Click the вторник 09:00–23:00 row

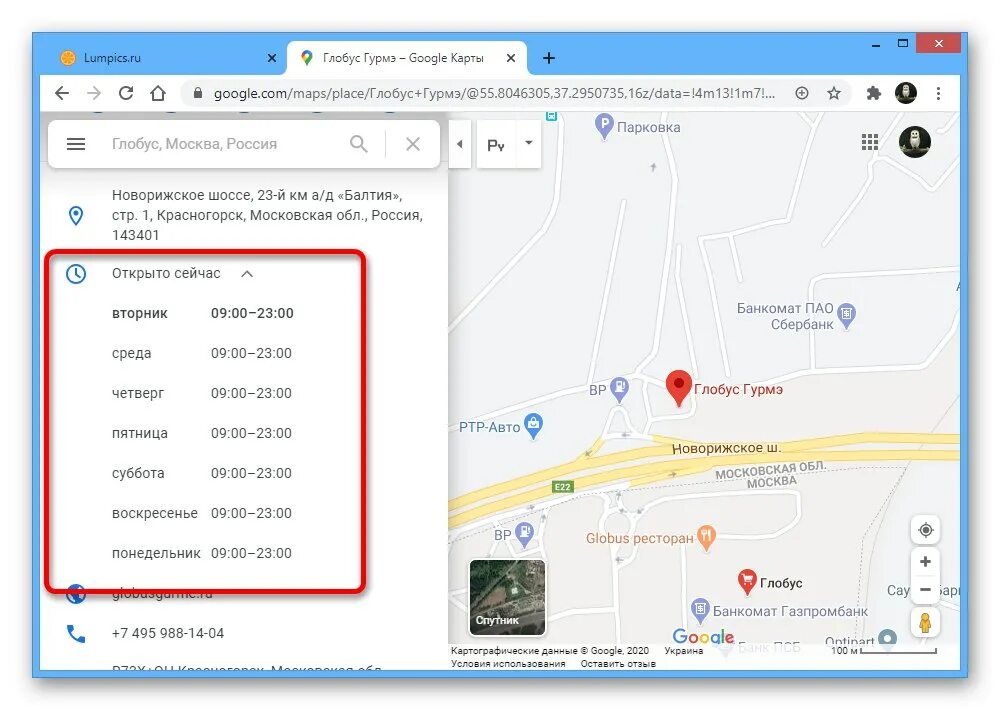[x=203, y=313]
